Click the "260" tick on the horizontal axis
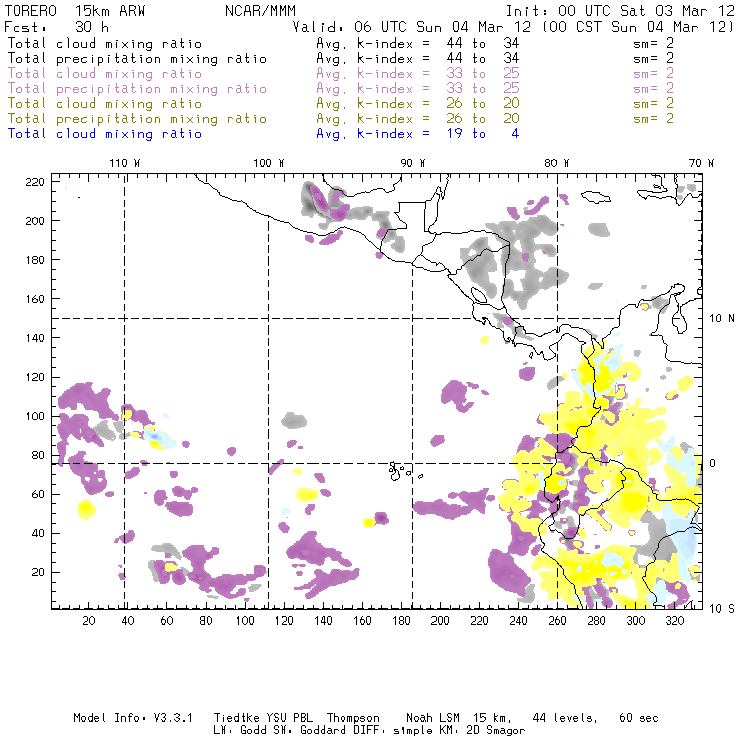Image resolution: width=740 pixels, height=740 pixels. [557, 621]
